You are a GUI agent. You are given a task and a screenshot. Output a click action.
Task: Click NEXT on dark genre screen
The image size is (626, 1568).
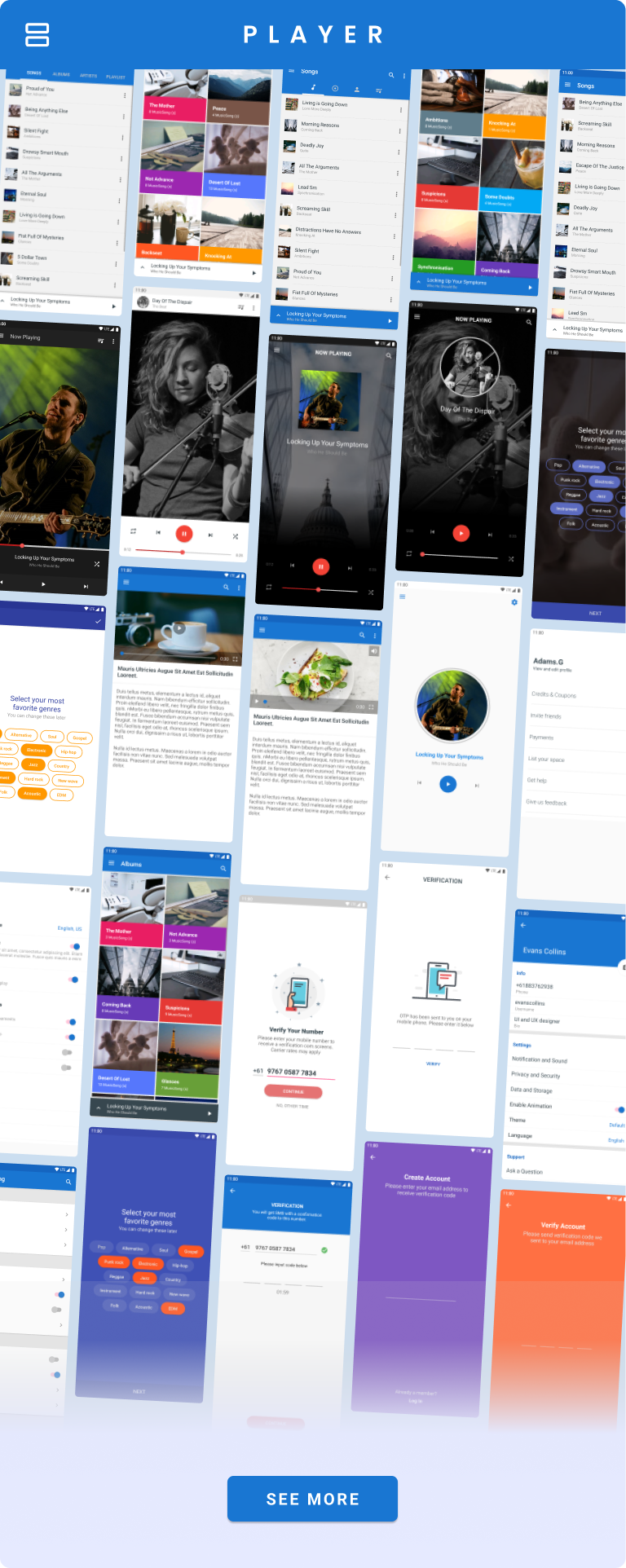point(596,613)
